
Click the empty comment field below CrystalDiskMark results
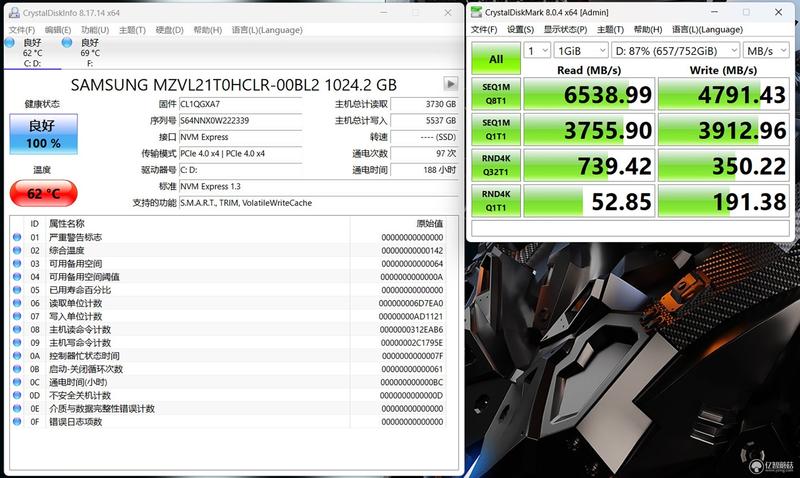[631, 228]
